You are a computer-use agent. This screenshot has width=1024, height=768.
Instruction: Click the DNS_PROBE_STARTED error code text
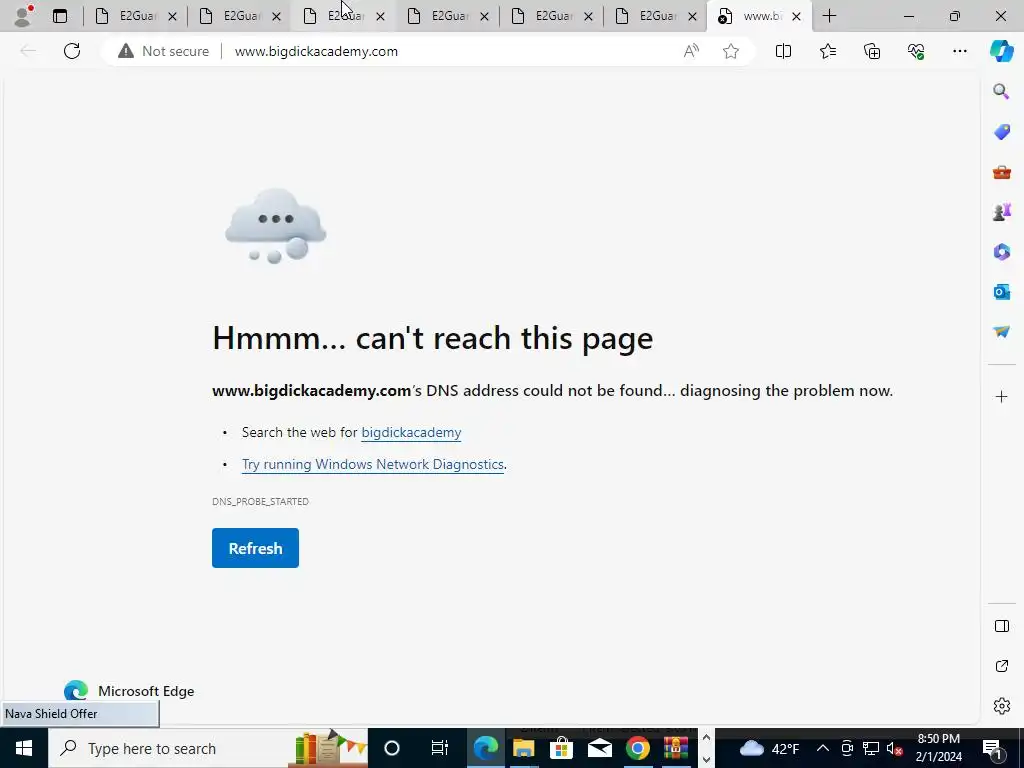261,502
